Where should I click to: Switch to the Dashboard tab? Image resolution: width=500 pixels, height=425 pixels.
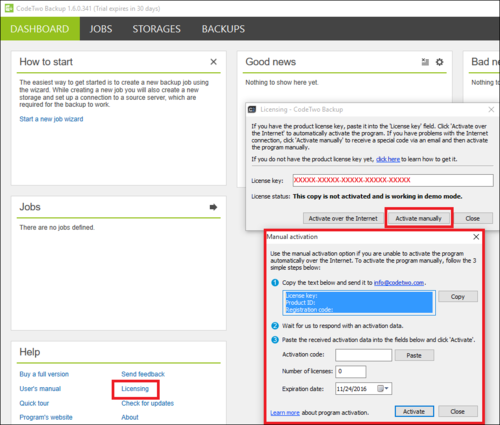pyautogui.click(x=40, y=29)
